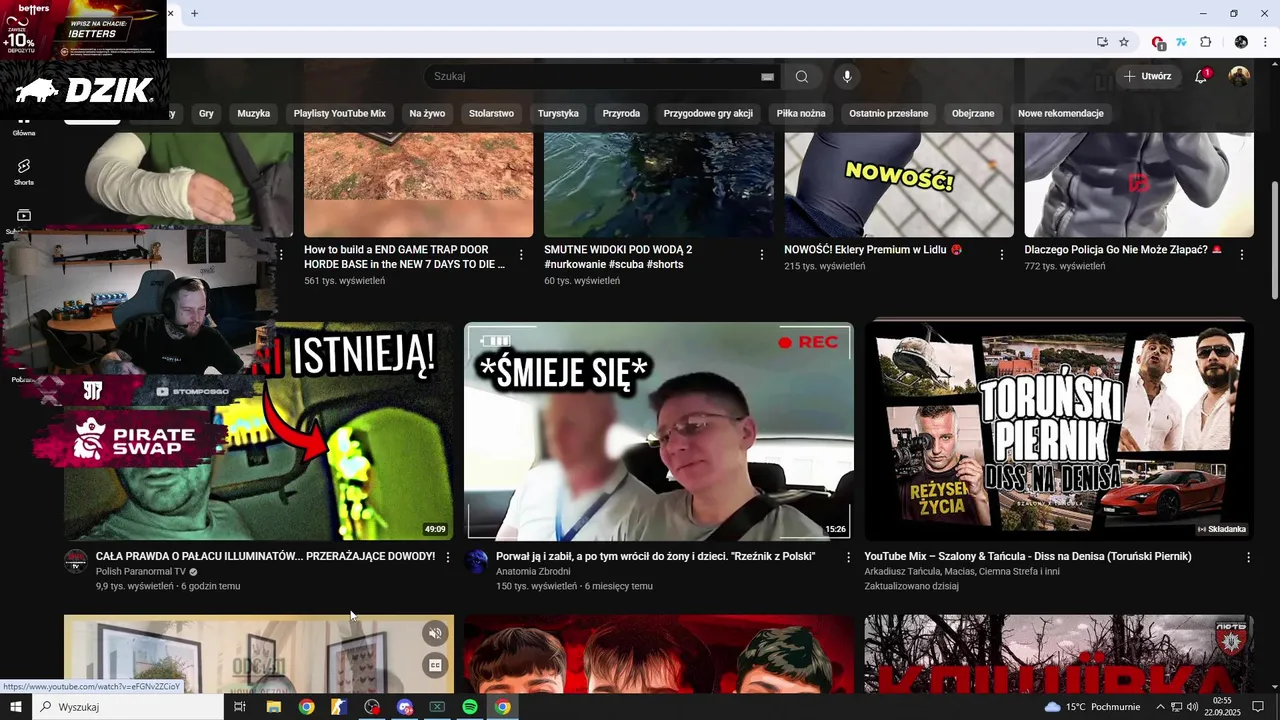The height and width of the screenshot is (720, 1280).
Task: Open the Counter-Strike taskbar icon
Action: [339, 707]
